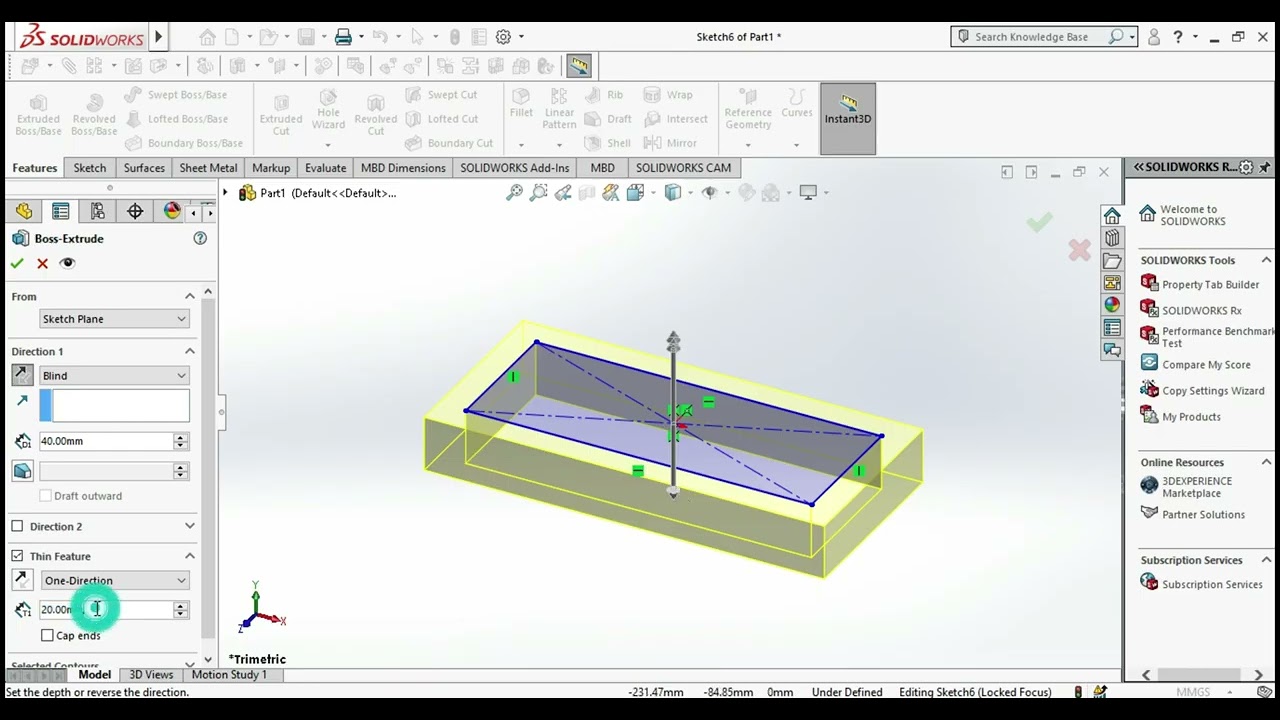The width and height of the screenshot is (1280, 720).
Task: Open Appearances color ball in task pane
Action: pyautogui.click(x=1112, y=305)
